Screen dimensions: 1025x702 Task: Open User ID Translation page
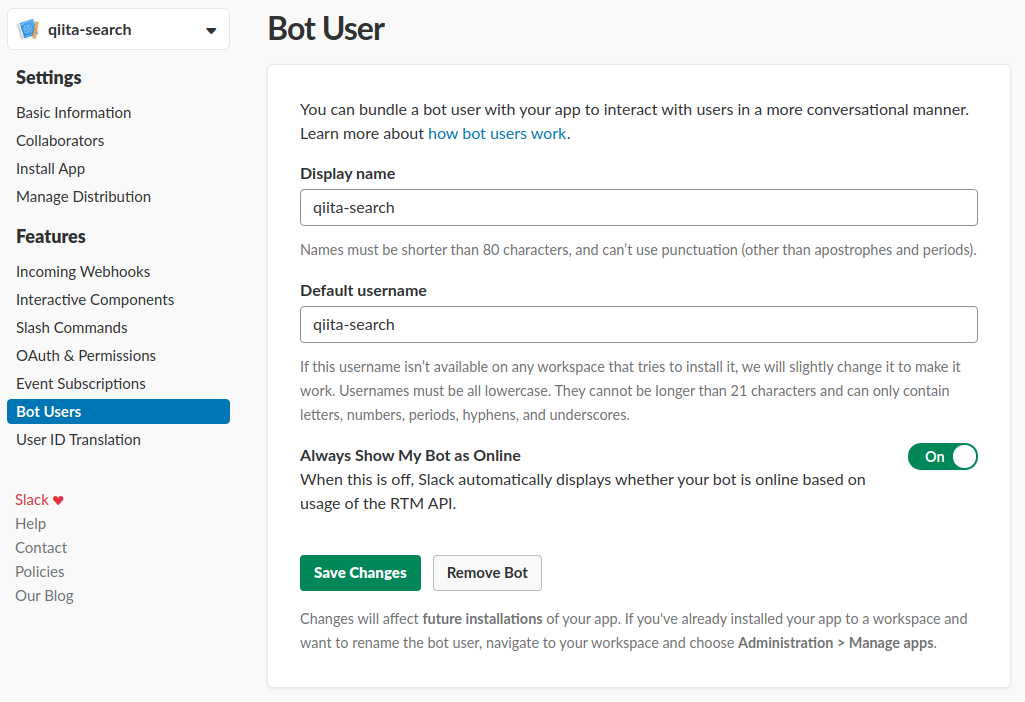(78, 440)
